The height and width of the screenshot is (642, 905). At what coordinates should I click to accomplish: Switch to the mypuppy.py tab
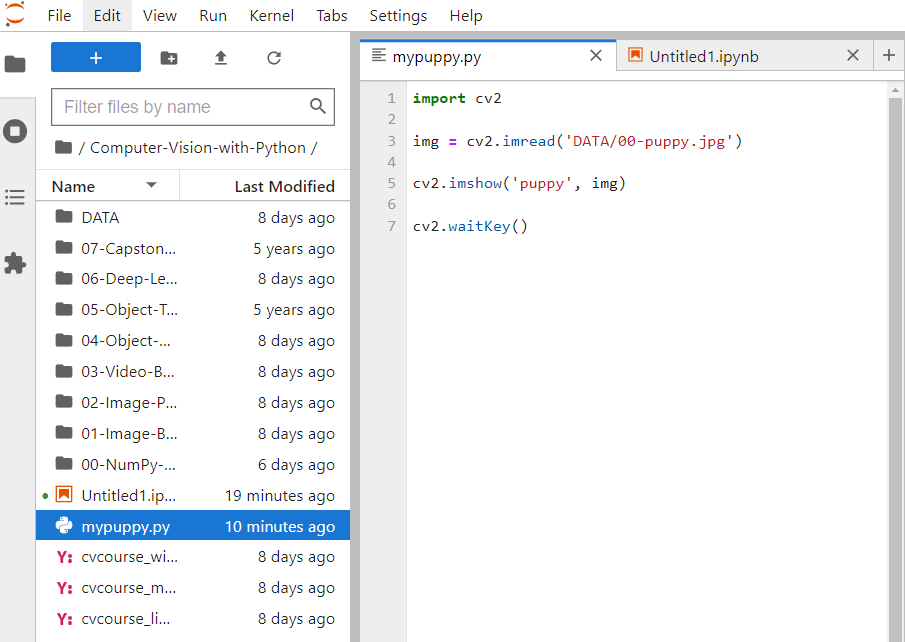(488, 56)
